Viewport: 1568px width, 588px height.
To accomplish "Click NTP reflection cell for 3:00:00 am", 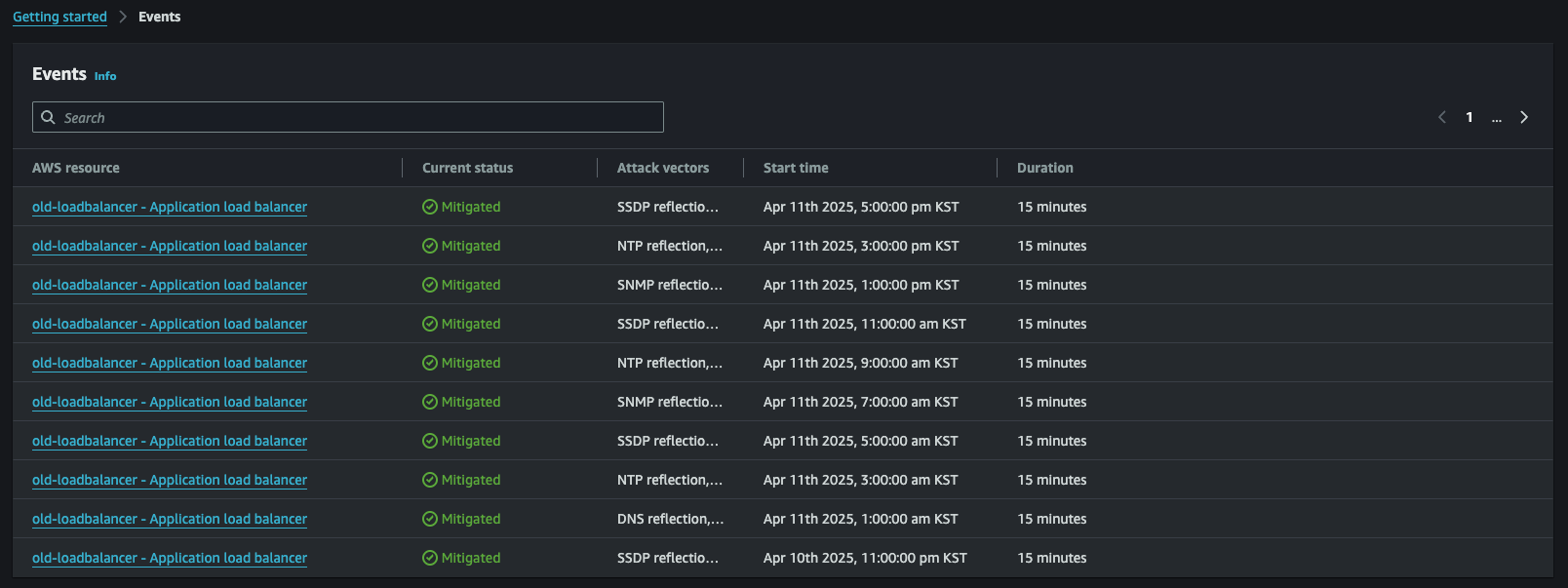I will [670, 480].
